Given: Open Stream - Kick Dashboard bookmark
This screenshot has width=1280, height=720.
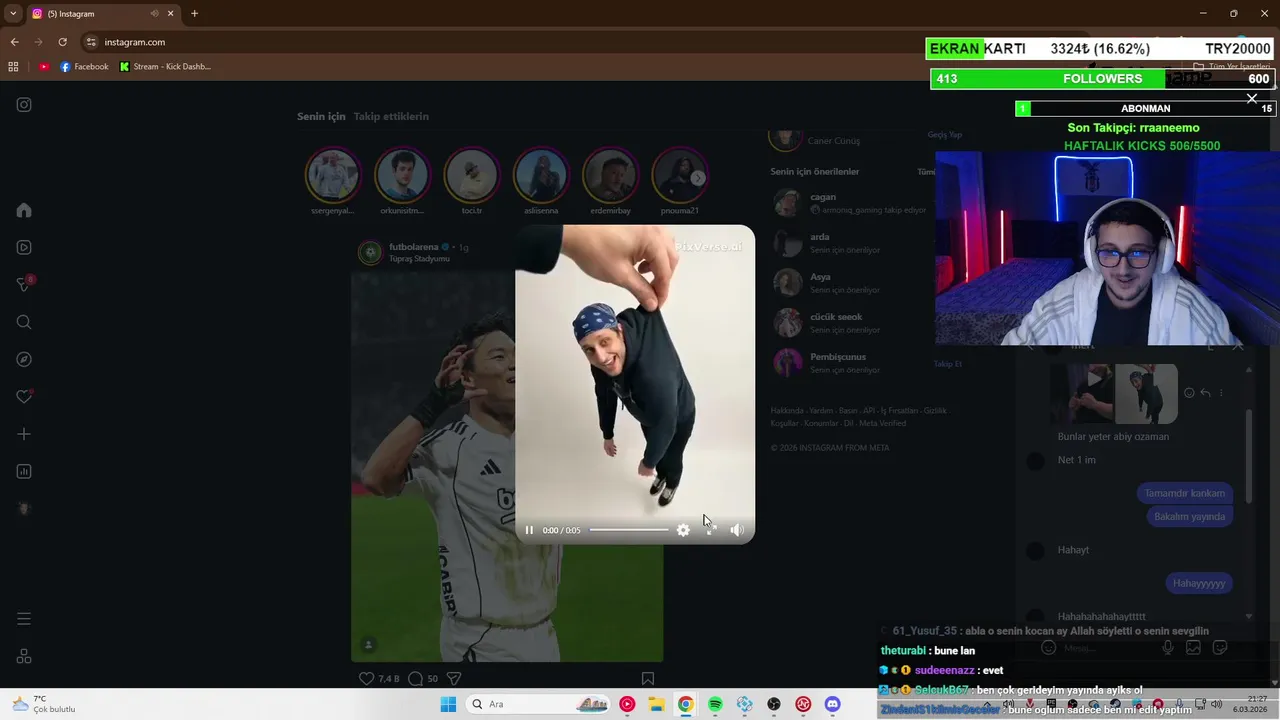Looking at the screenshot, I should coord(165,67).
